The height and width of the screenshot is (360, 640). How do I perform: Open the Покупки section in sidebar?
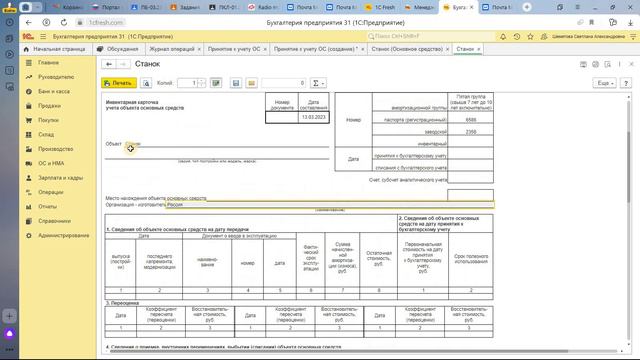[49, 120]
